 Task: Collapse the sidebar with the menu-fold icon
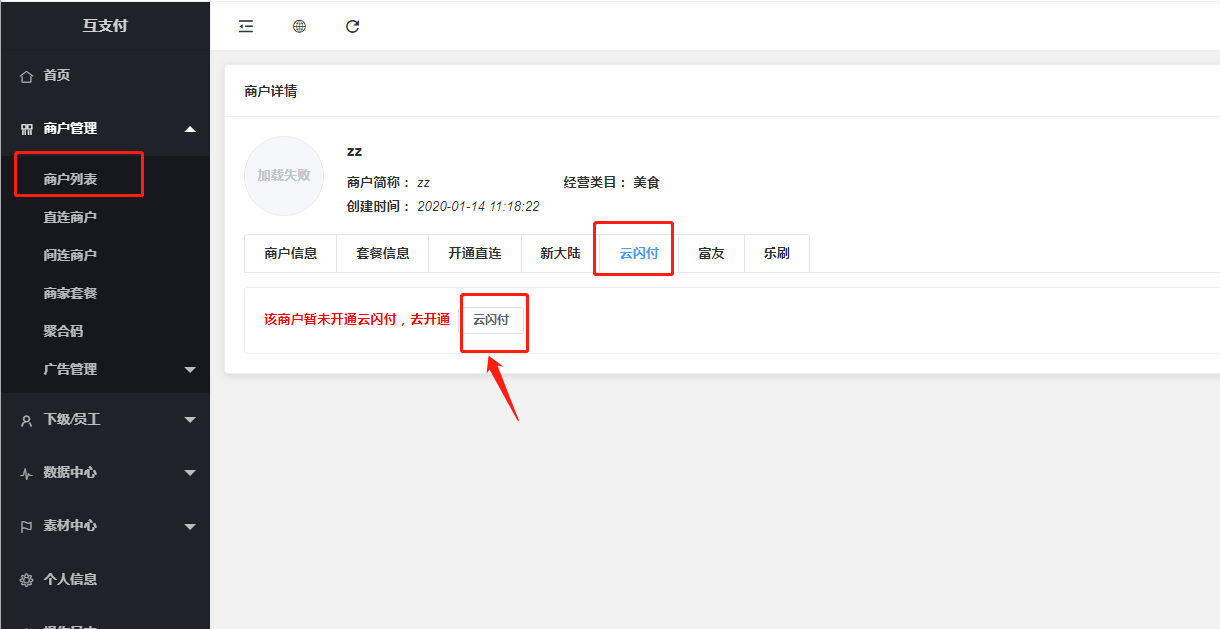tap(246, 27)
